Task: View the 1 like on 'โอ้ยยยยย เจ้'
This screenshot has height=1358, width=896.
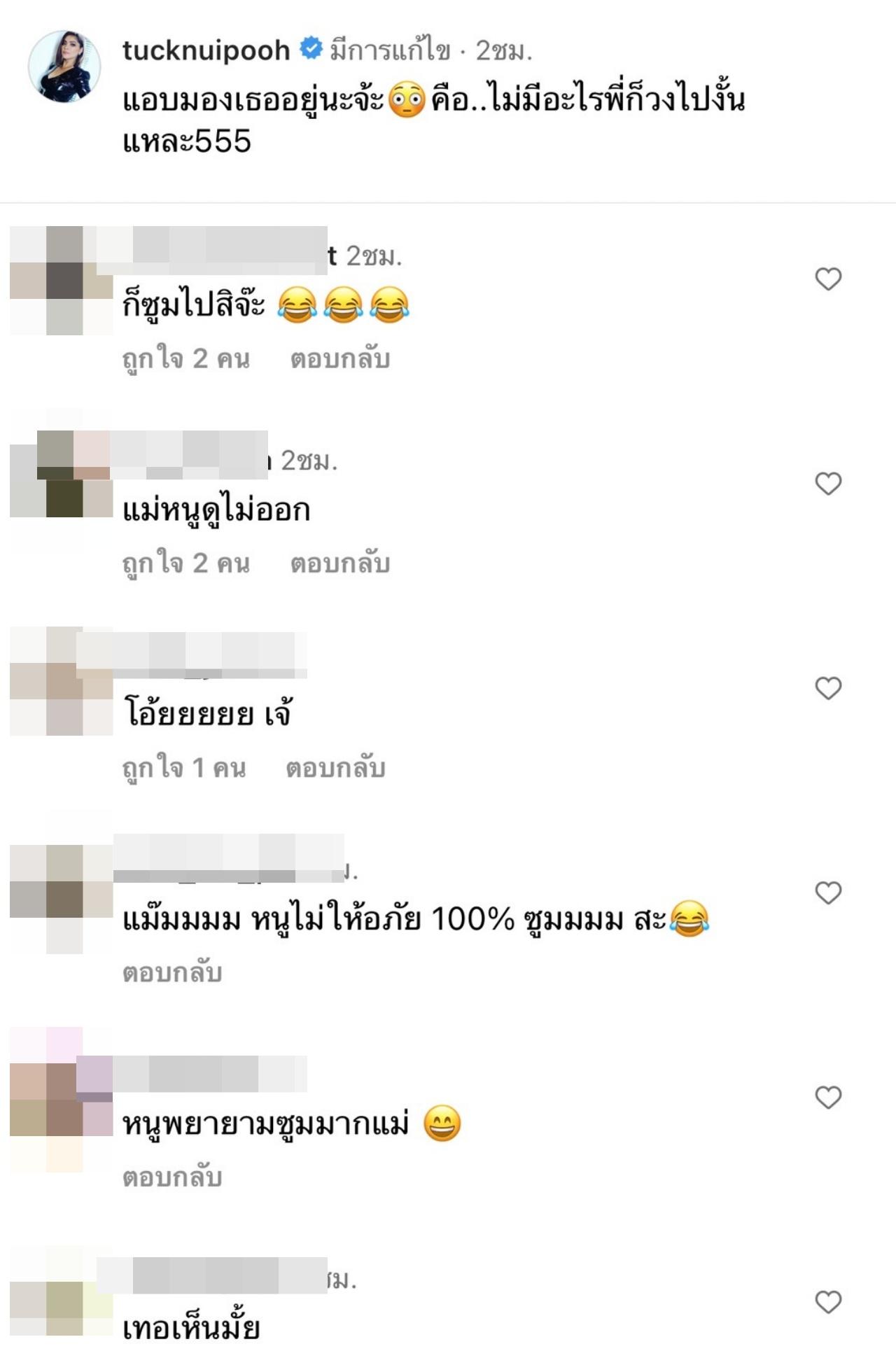Action: click(184, 768)
